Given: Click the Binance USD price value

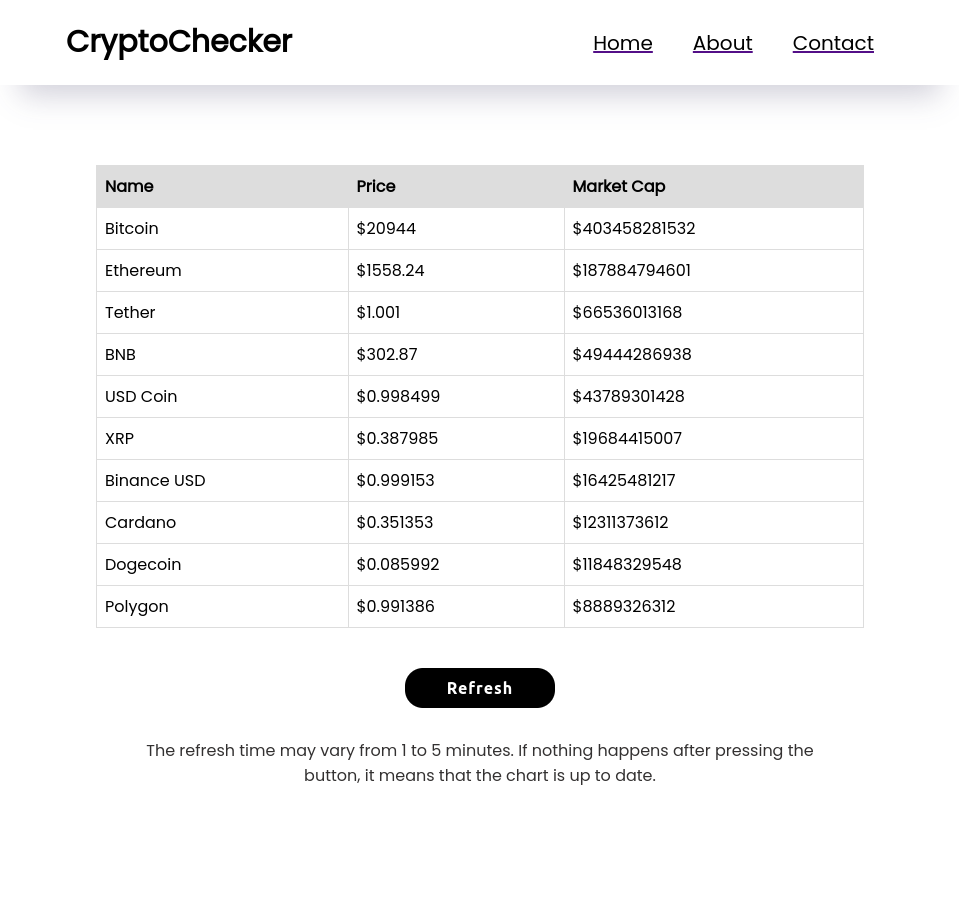Looking at the screenshot, I should pyautogui.click(x=395, y=480).
